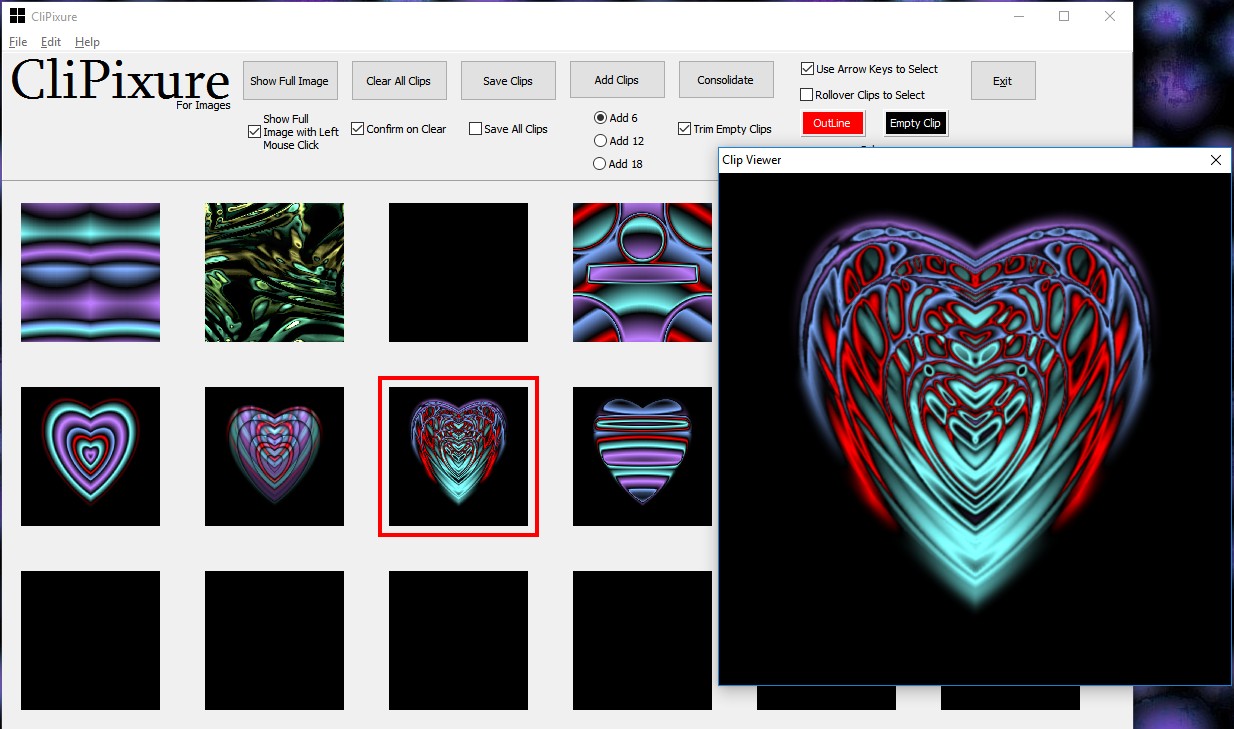Close the Clip Viewer window

click(1216, 160)
